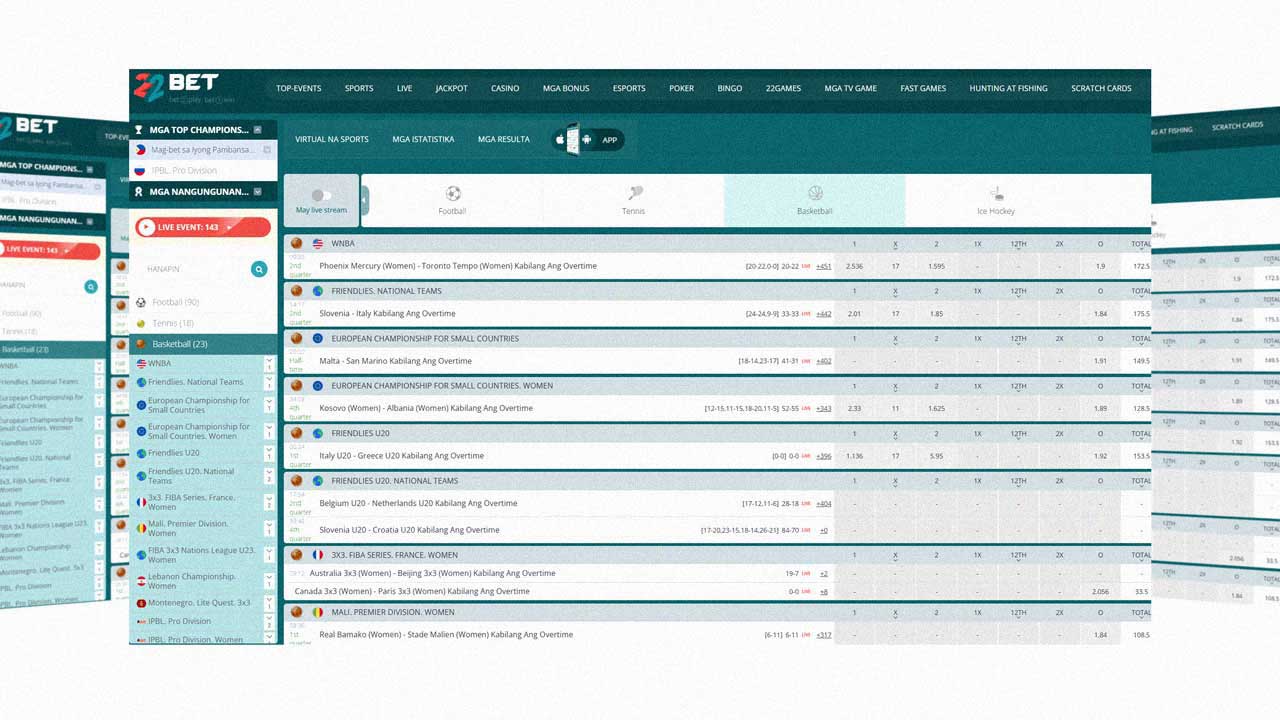1280x720 pixels.
Task: Expand Lebanon Championship. Women sidebar entry
Action: 269,580
